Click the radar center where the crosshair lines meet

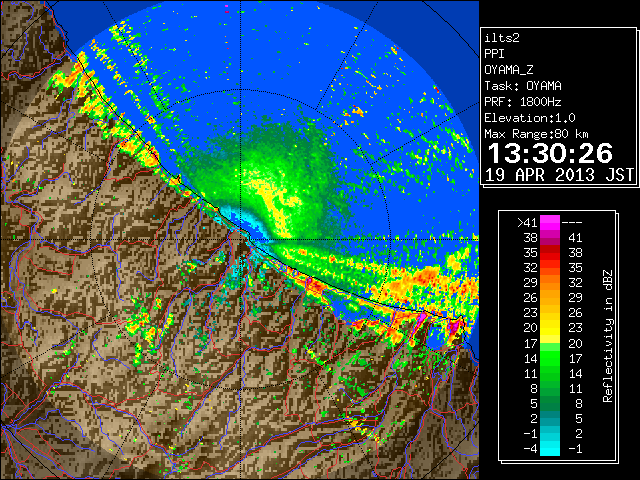click(x=241, y=240)
